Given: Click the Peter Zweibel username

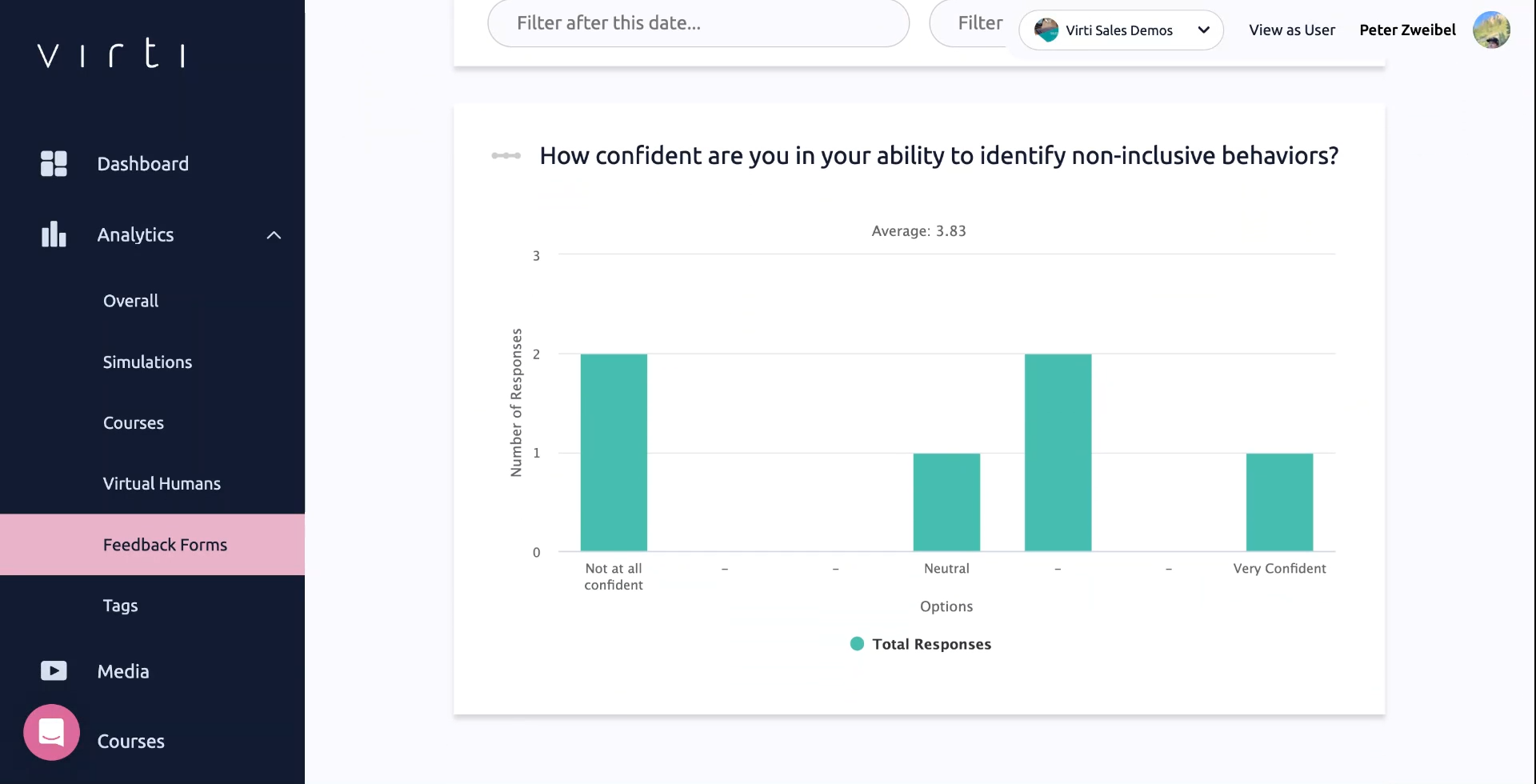Looking at the screenshot, I should (1407, 30).
